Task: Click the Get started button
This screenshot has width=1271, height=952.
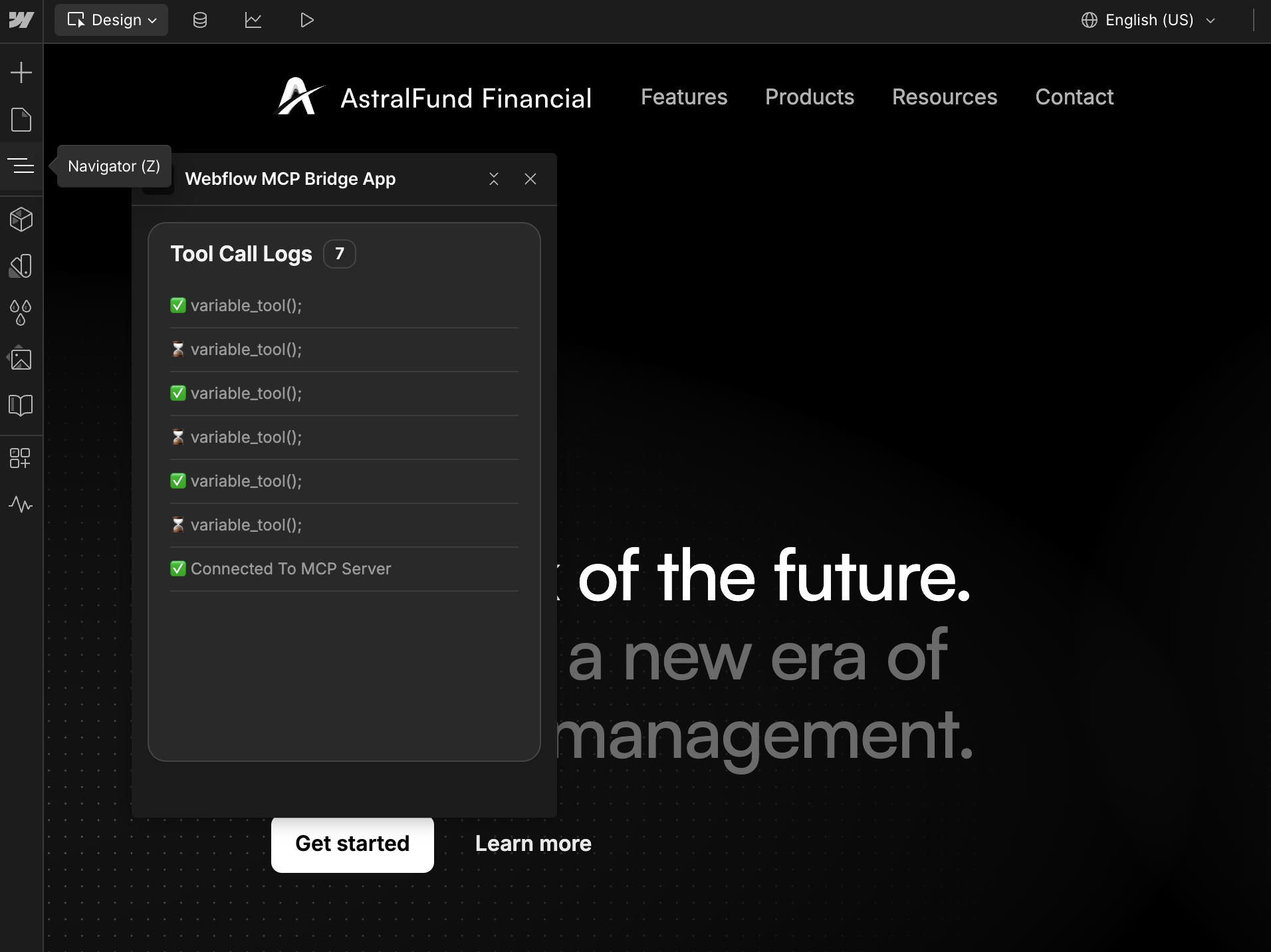Action: click(352, 844)
